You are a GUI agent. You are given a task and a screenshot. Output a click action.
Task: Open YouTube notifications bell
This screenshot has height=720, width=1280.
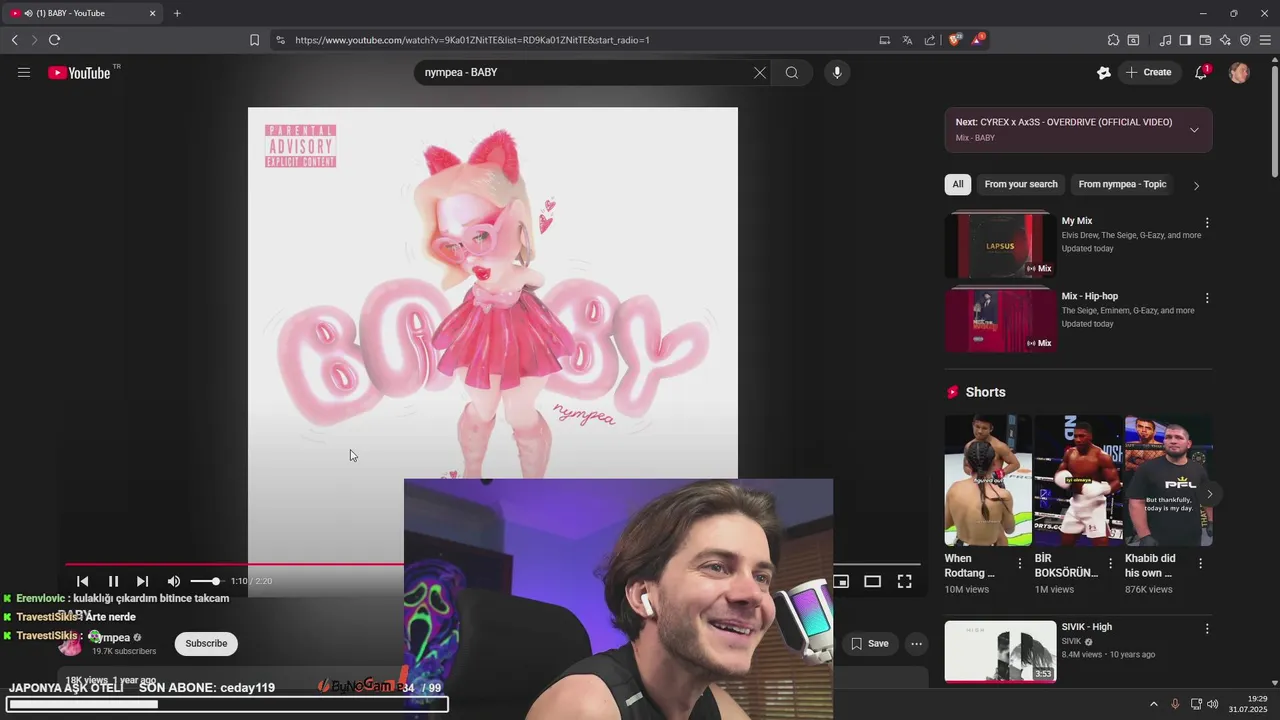pos(1201,72)
